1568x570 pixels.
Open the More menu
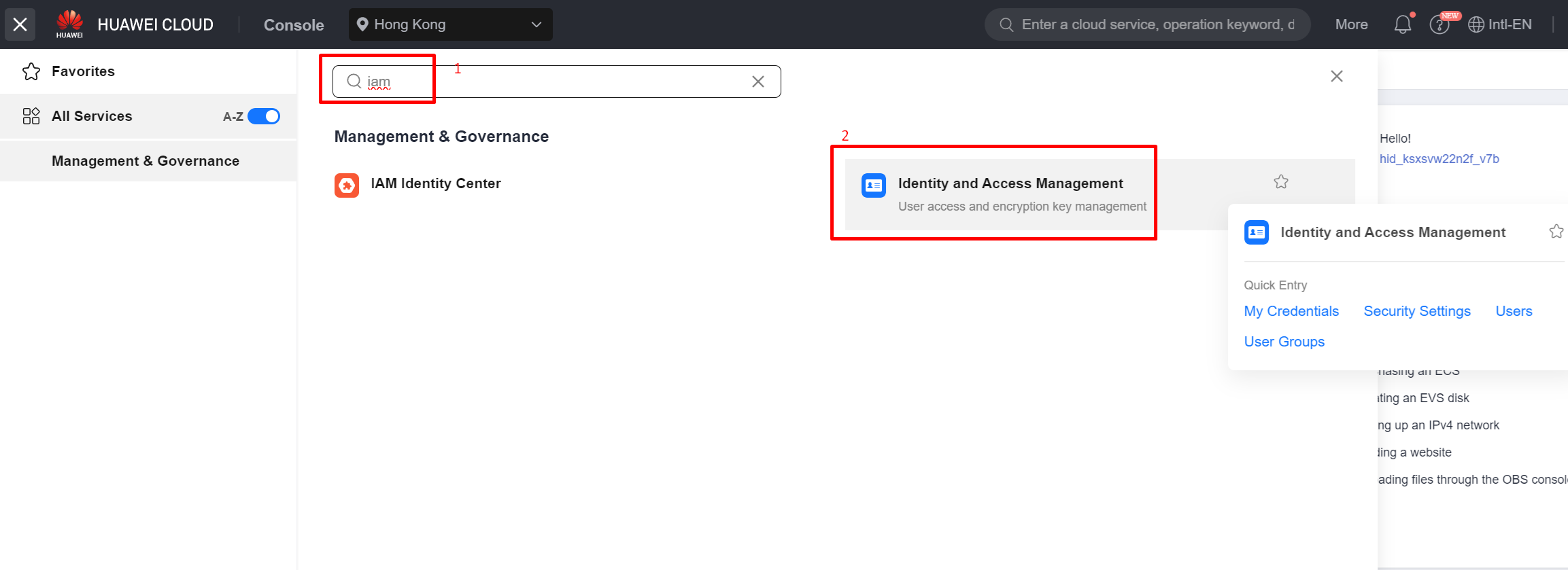tap(1351, 24)
